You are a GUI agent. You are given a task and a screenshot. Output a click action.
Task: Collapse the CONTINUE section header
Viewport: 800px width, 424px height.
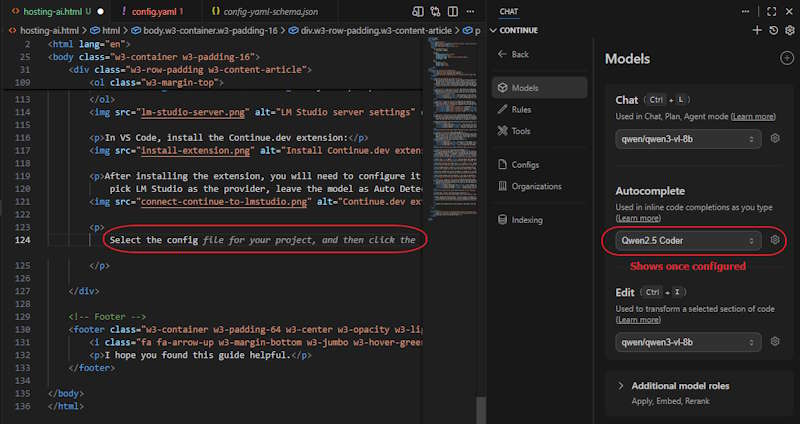click(x=514, y=31)
